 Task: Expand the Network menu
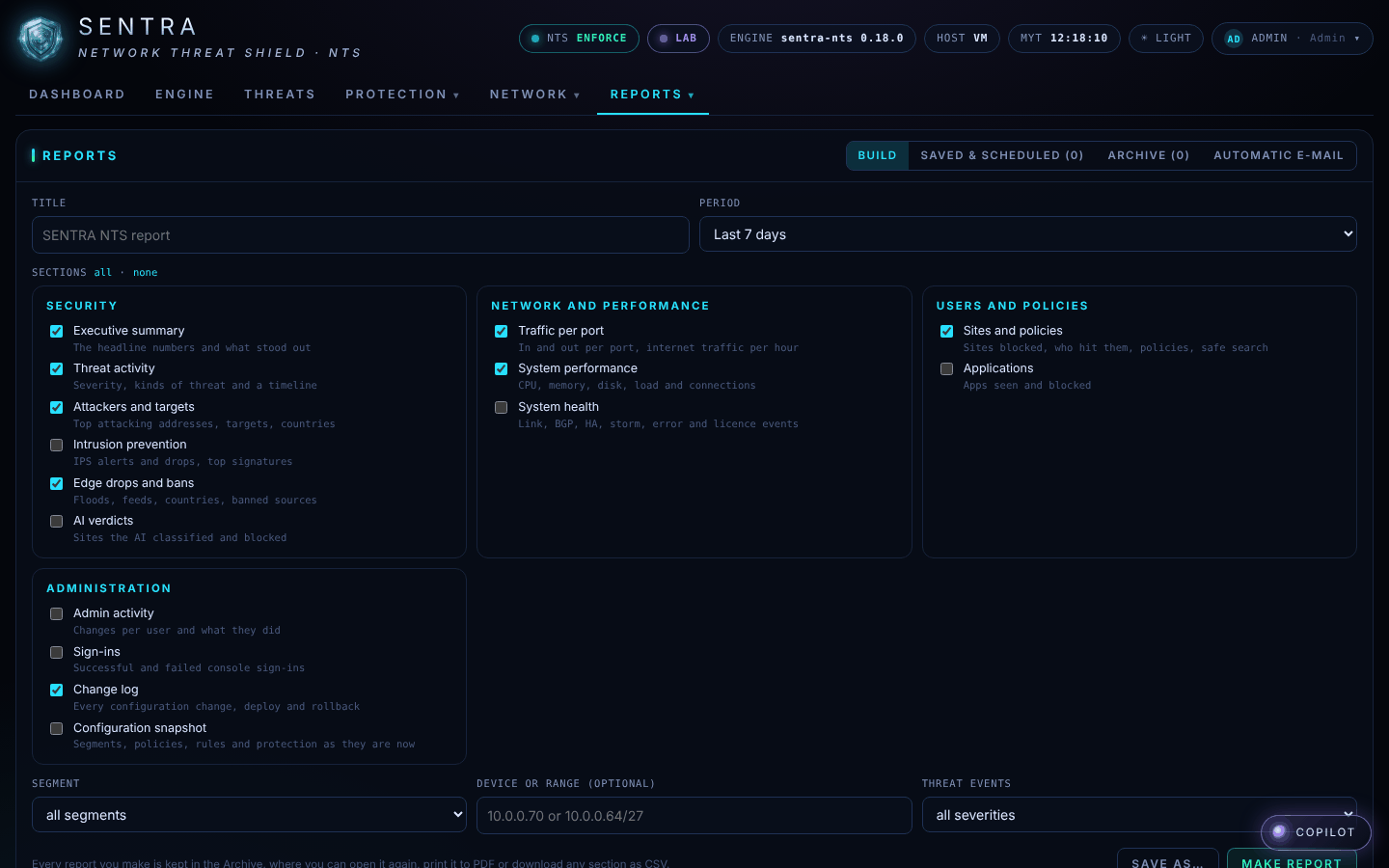[x=534, y=95]
